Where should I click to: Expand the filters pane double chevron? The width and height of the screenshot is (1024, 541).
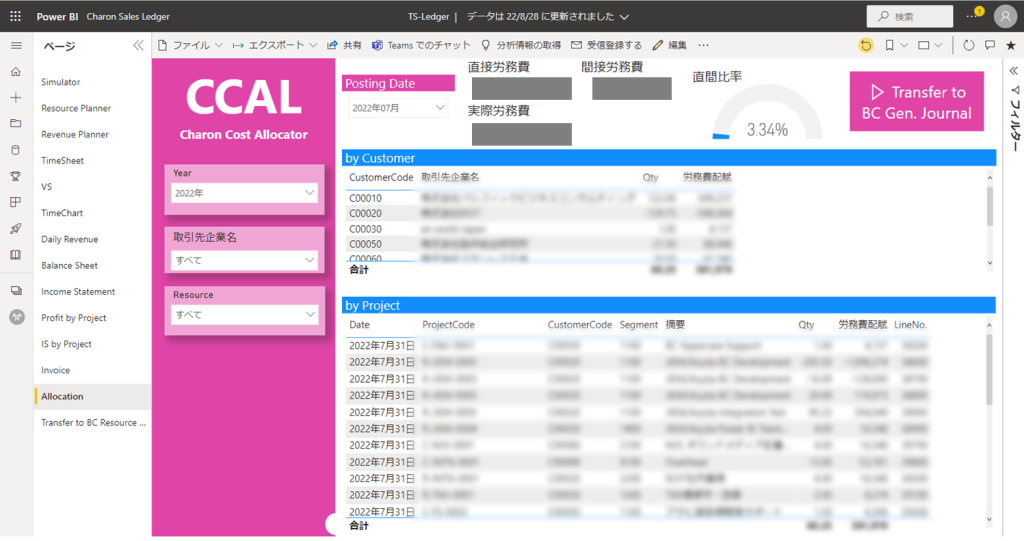coord(1014,71)
